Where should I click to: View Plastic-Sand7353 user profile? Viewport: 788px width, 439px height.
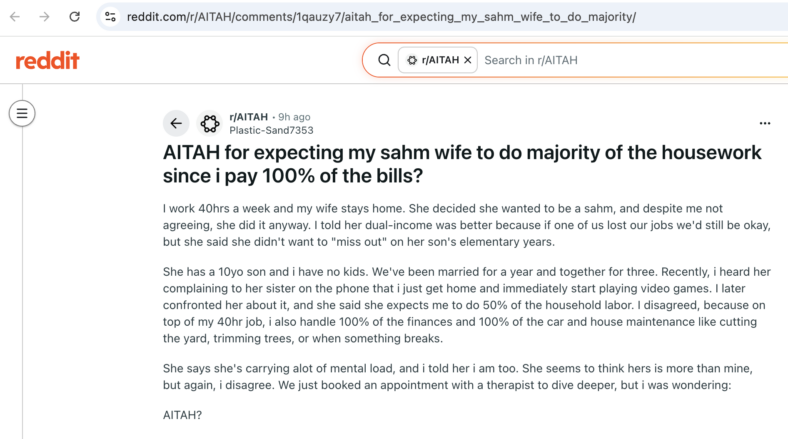(x=271, y=131)
